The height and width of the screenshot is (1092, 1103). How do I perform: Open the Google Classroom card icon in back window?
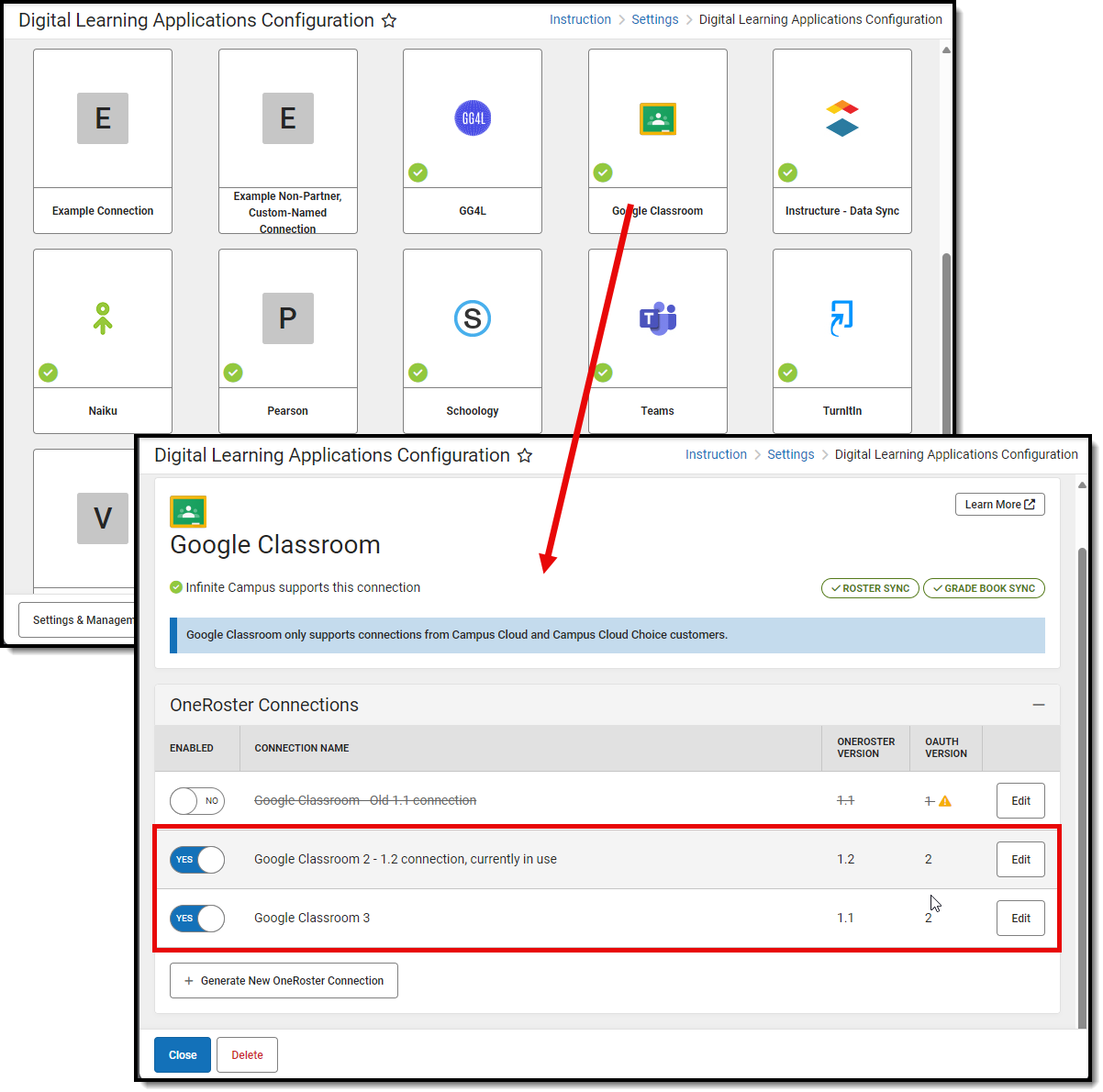pyautogui.click(x=658, y=119)
